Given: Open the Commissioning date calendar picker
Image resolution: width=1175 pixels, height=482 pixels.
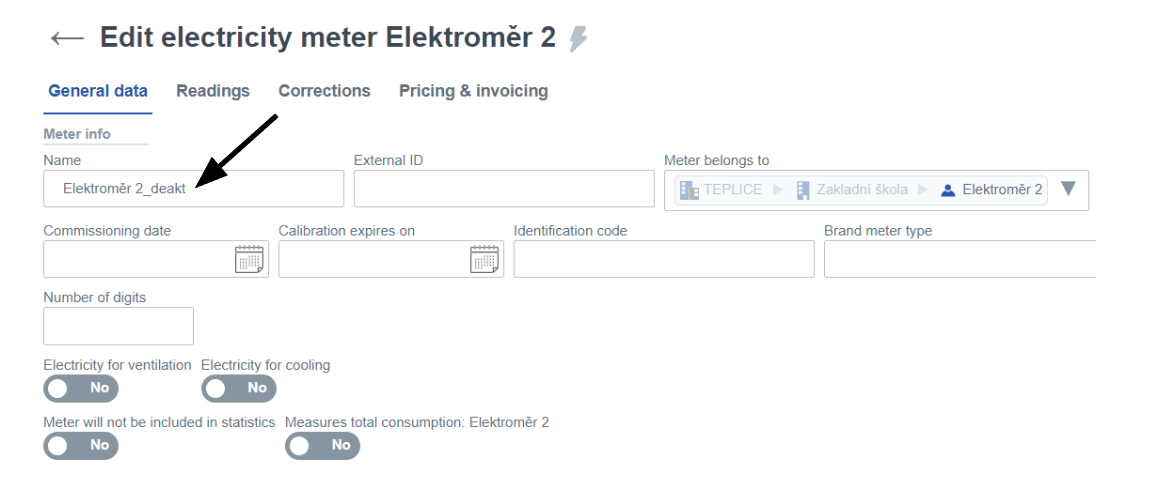Looking at the screenshot, I should point(248,259).
